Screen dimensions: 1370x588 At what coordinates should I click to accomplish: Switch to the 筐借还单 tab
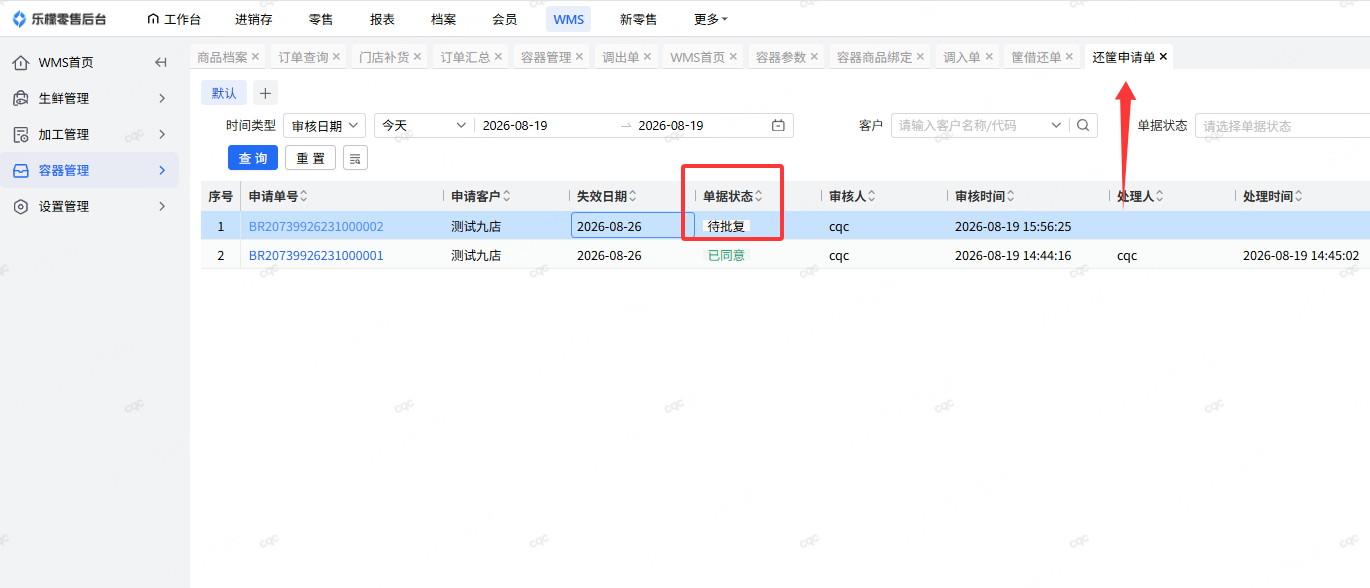click(x=1036, y=57)
